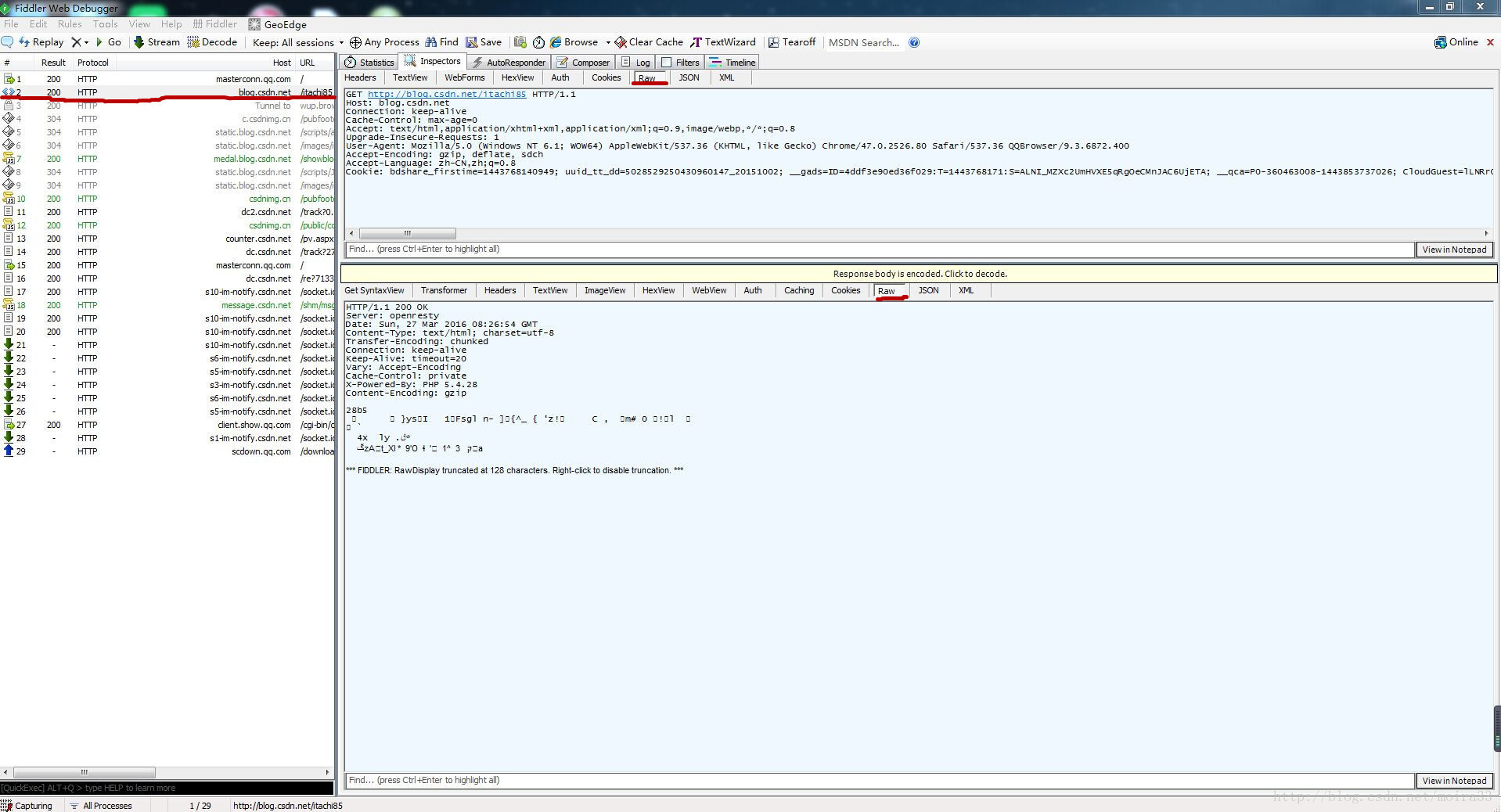
Task: Close the toolbar with red X beside Online
Action: point(1490,42)
